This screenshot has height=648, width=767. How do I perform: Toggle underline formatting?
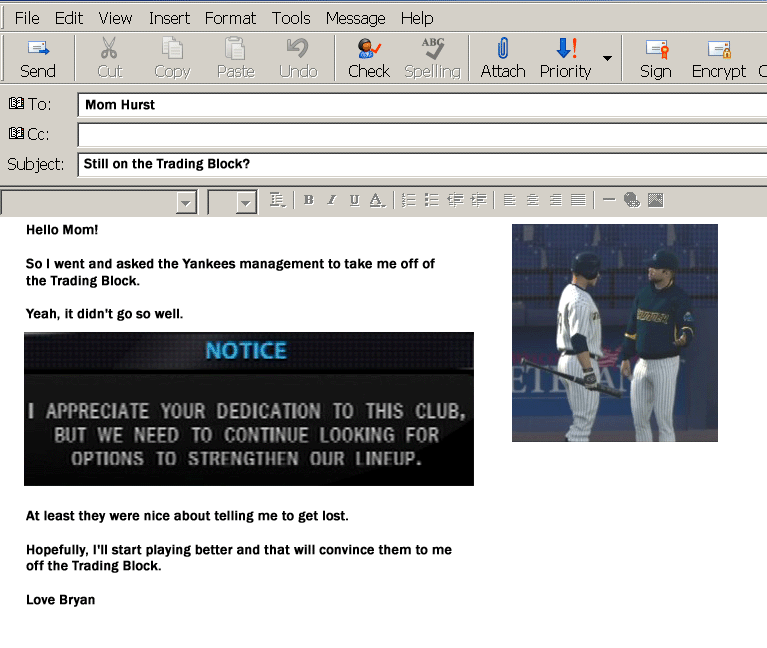pyautogui.click(x=354, y=200)
